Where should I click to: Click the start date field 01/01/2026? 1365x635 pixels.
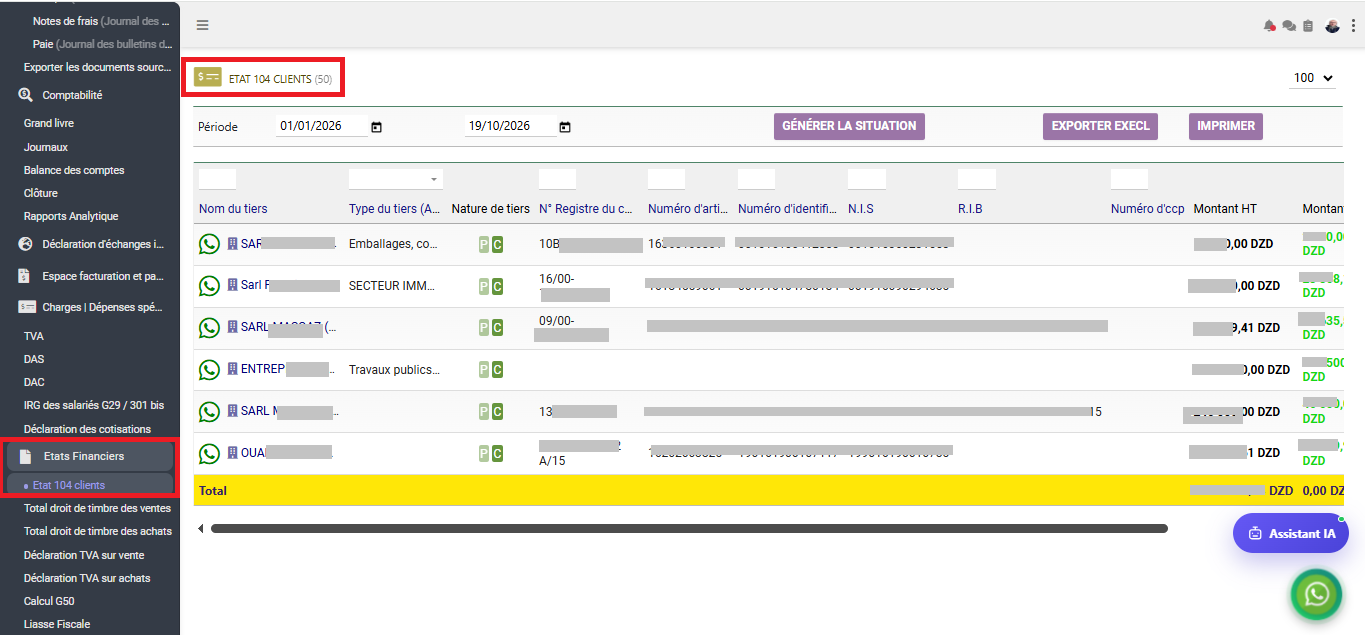[x=321, y=126]
